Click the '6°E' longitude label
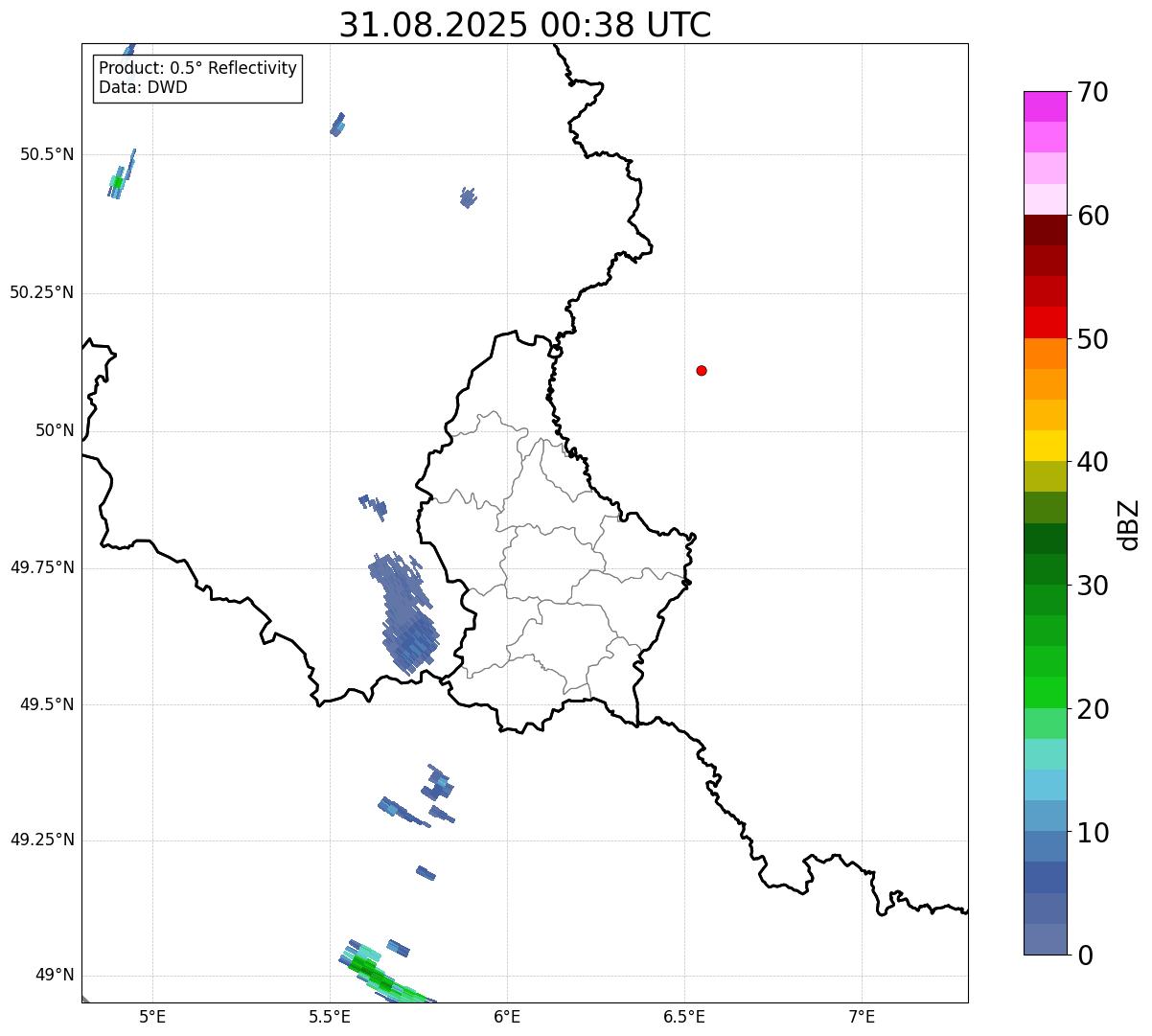Screen dimensions: 1152x1036 (507, 1017)
